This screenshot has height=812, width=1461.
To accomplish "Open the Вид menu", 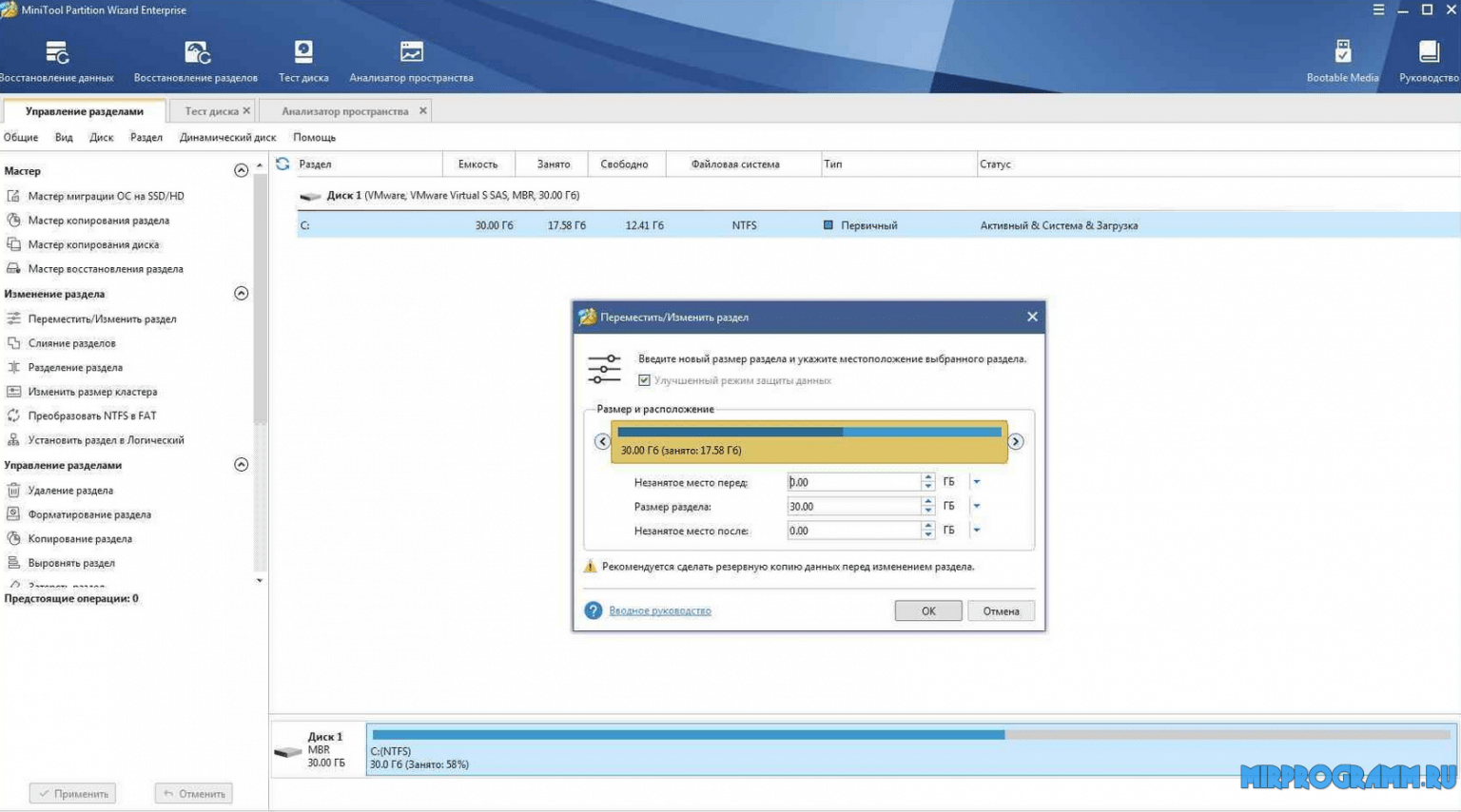I will (x=64, y=138).
